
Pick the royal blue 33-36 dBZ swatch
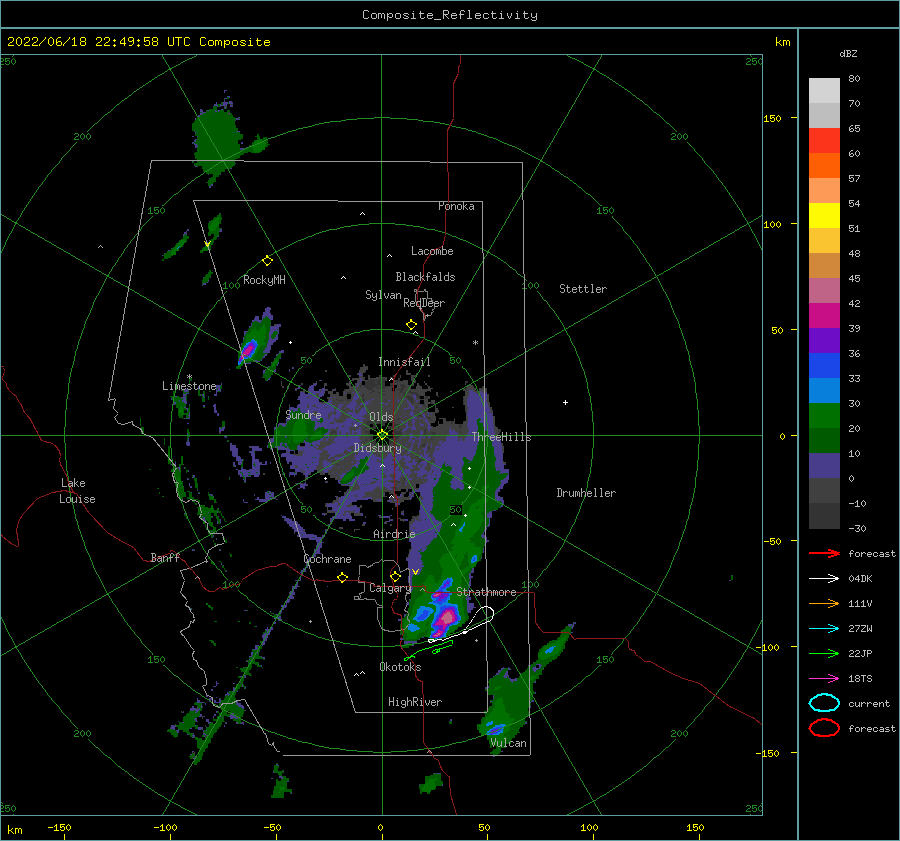click(824, 366)
